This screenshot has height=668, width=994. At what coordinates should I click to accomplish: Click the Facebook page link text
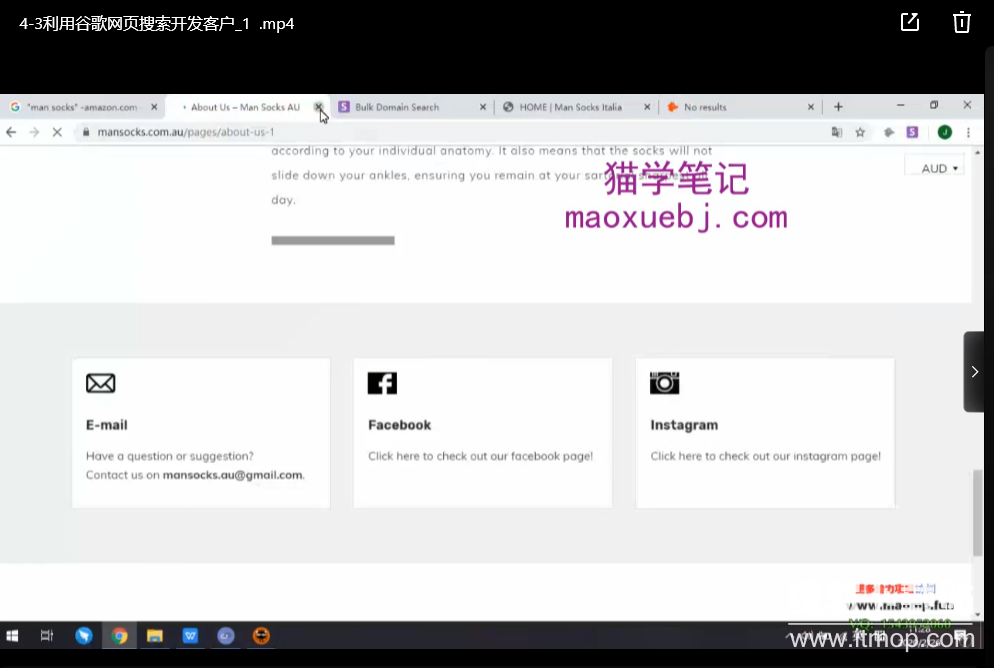coord(480,456)
